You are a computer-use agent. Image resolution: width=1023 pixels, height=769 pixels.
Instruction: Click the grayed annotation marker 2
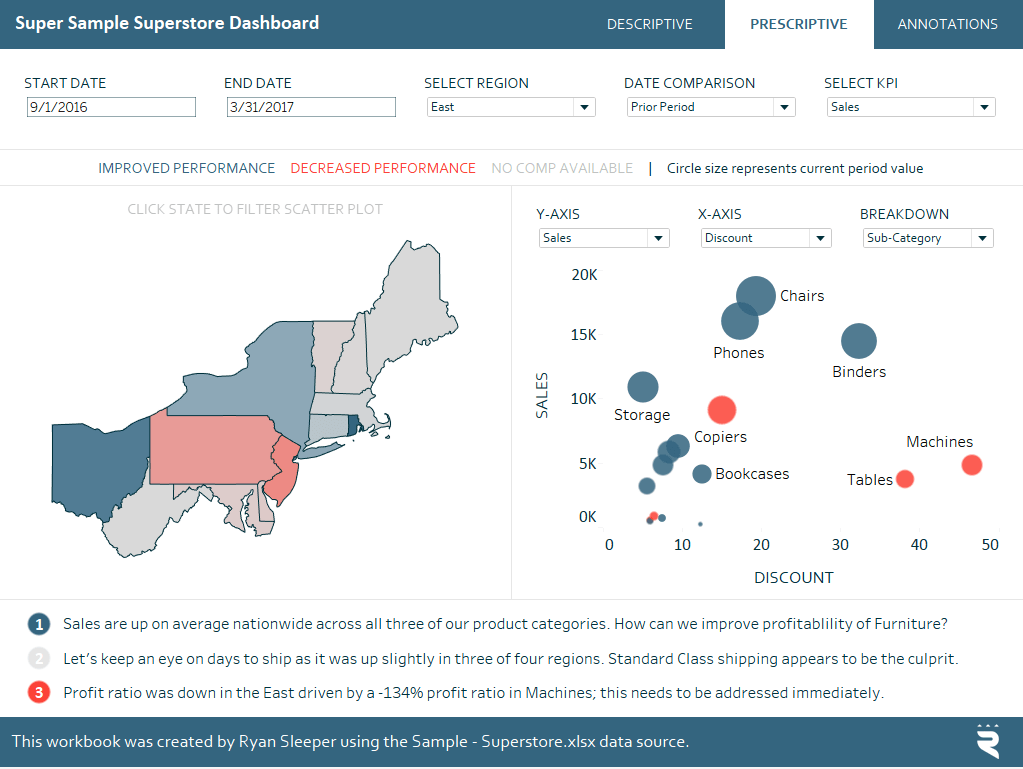pyautogui.click(x=37, y=657)
